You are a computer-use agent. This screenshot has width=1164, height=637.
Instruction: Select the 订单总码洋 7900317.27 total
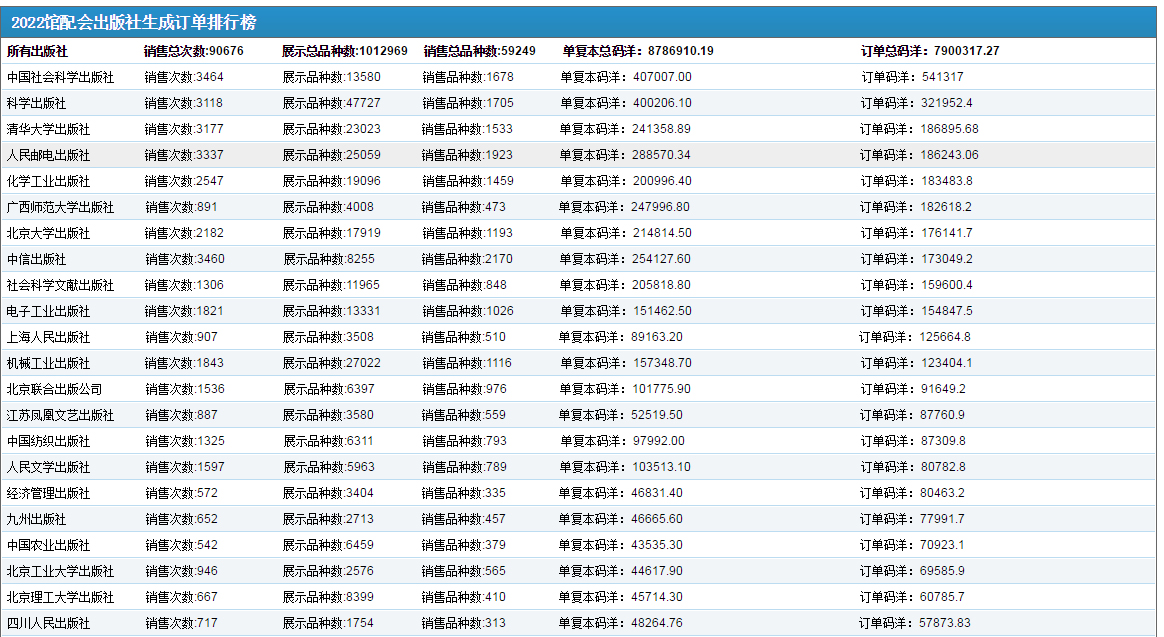pos(929,51)
